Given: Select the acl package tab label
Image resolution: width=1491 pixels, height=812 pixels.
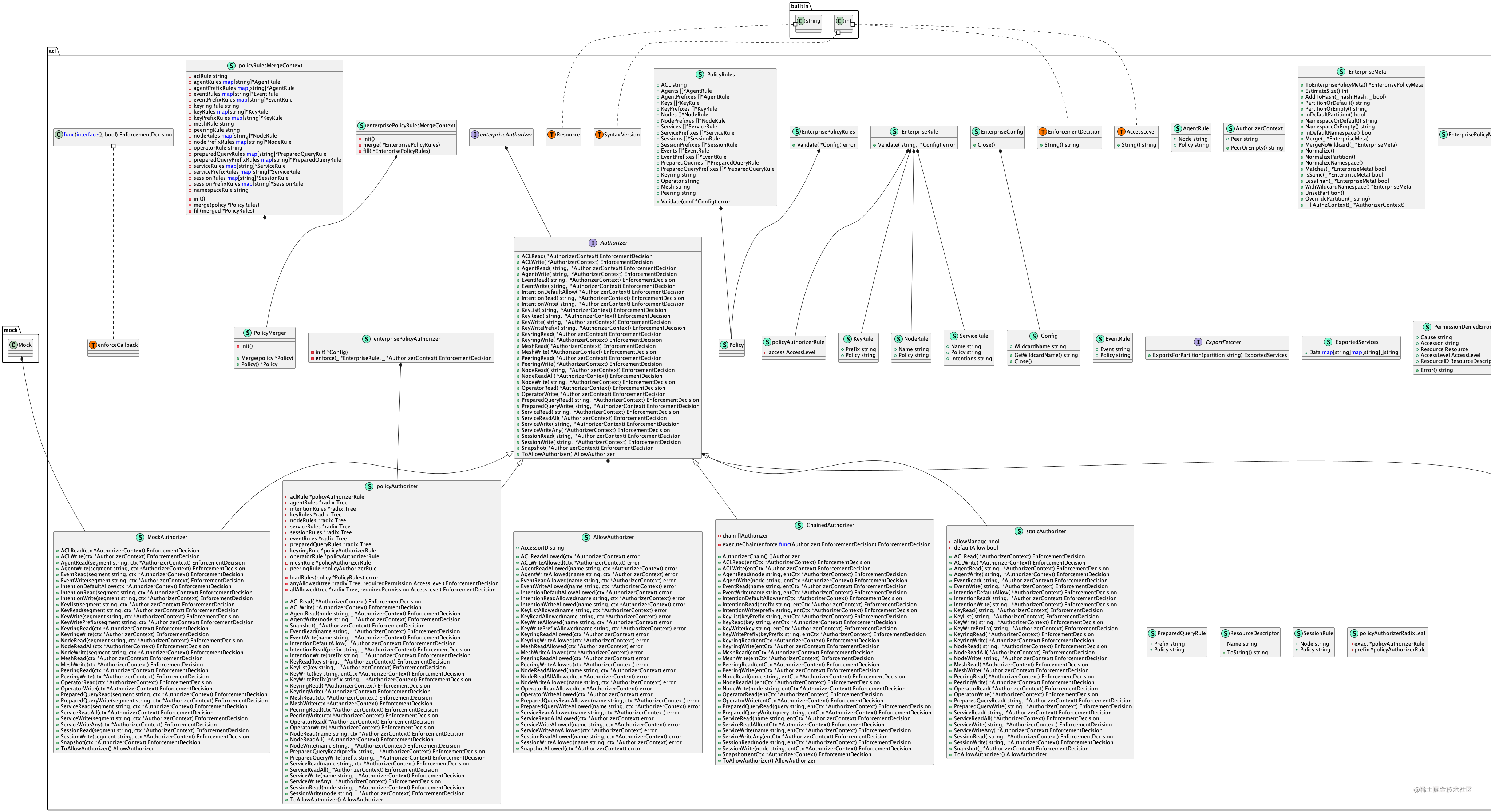Looking at the screenshot, I should coord(53,51).
